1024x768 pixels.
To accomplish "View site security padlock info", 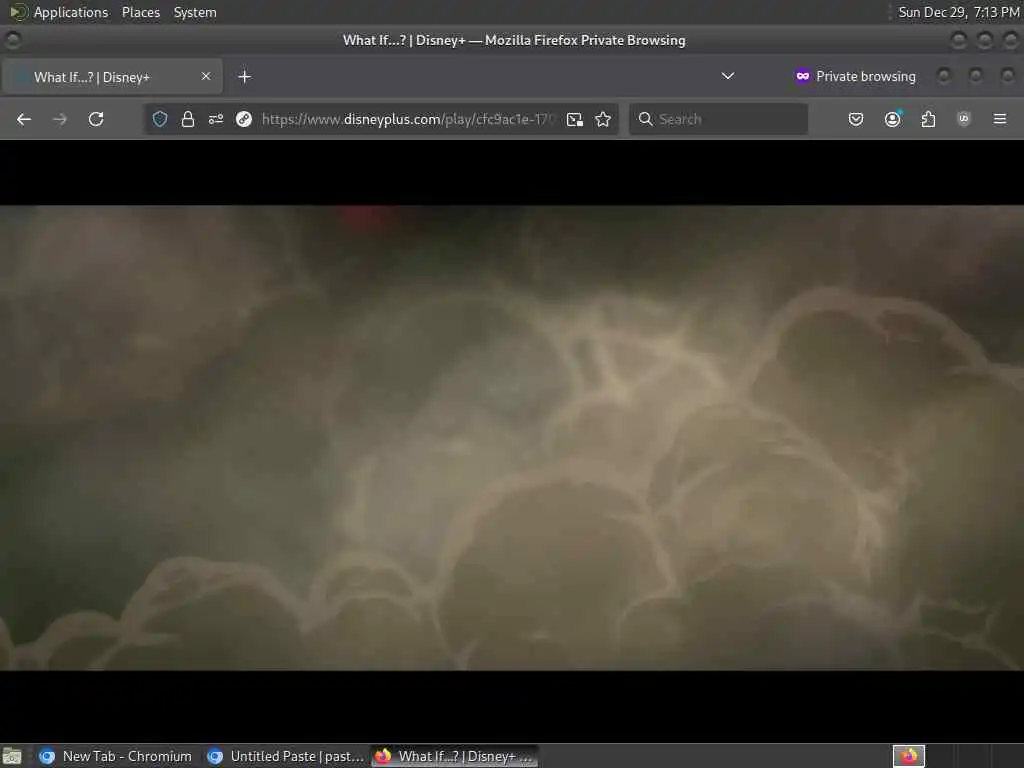I will [x=188, y=119].
